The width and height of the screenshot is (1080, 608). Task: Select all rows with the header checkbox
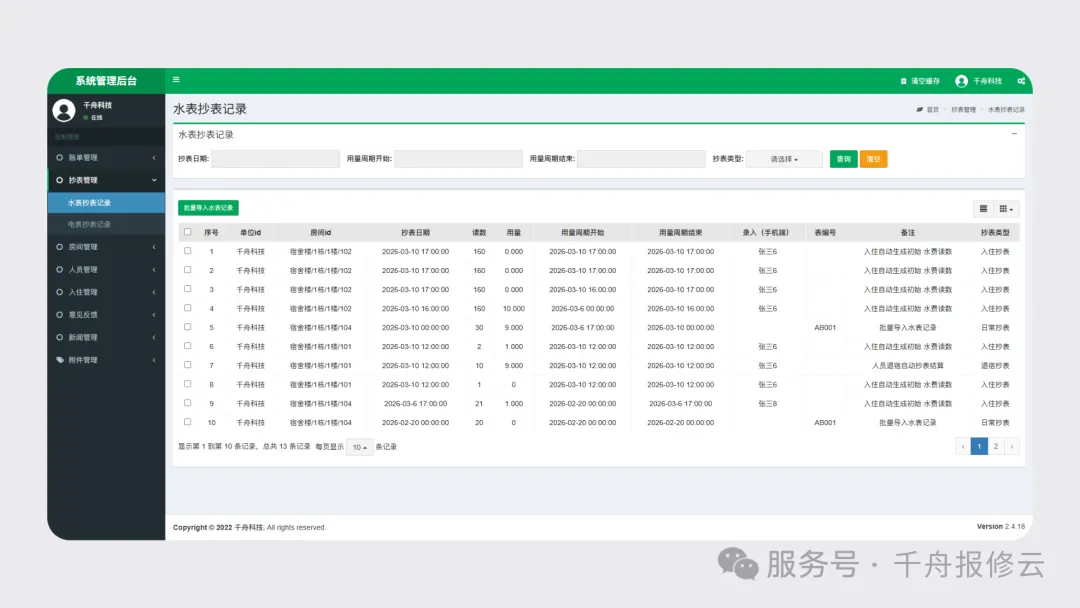pyautogui.click(x=187, y=231)
